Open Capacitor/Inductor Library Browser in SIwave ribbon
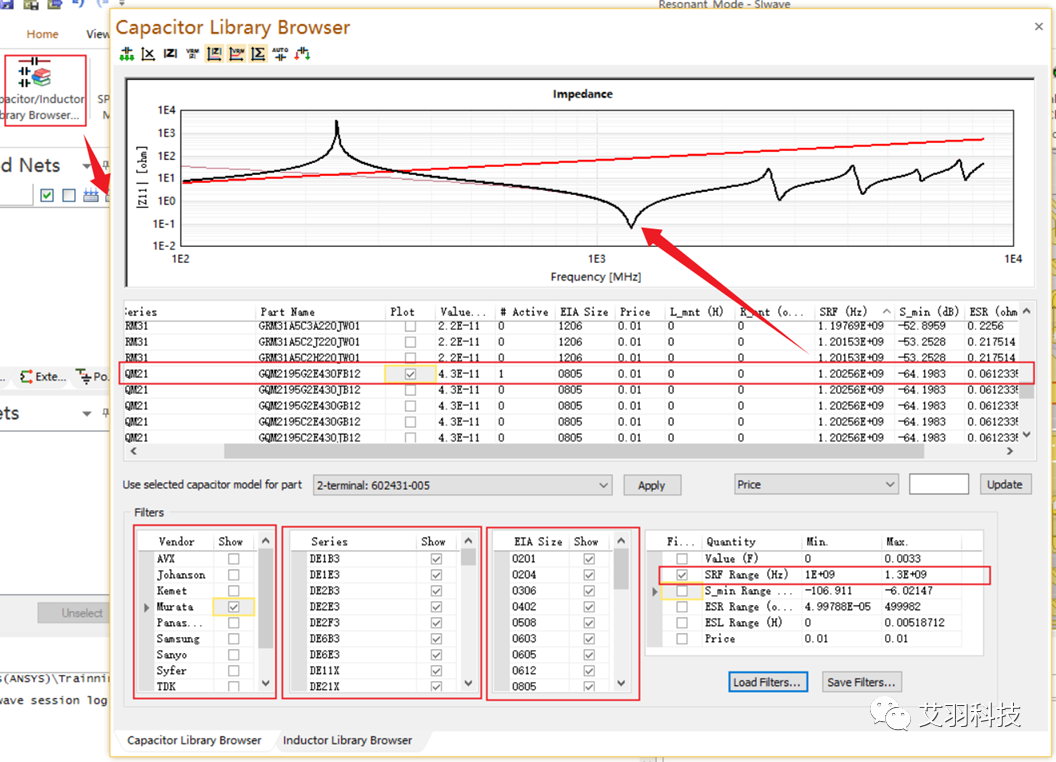1056x762 pixels. click(x=42, y=90)
